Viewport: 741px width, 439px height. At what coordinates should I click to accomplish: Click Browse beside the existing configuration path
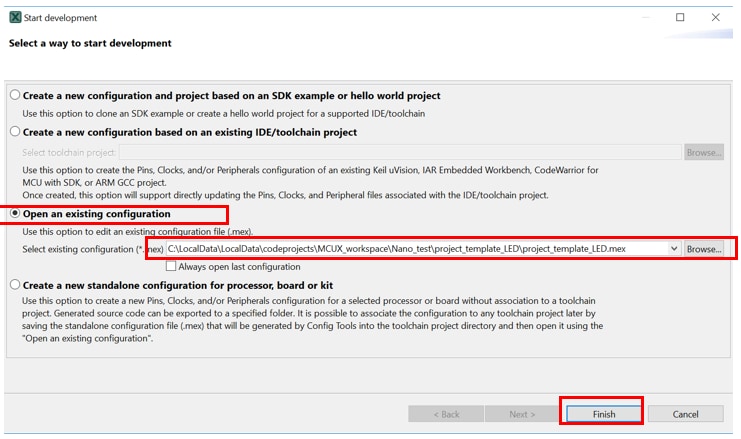pos(704,249)
